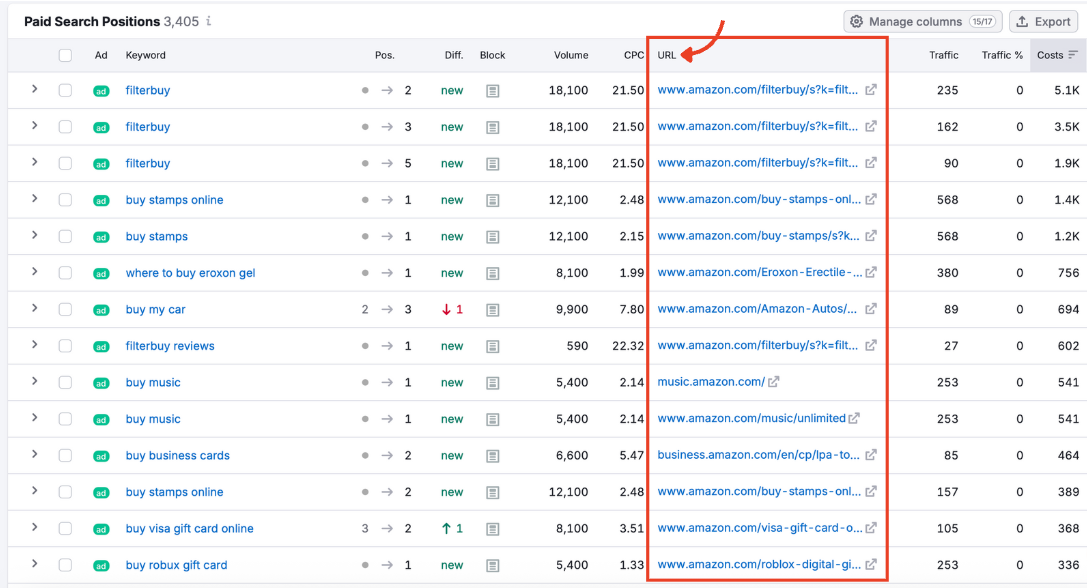This screenshot has height=588, width=1087.
Task: Expand the buy robux gift card row
Action: tap(35, 565)
